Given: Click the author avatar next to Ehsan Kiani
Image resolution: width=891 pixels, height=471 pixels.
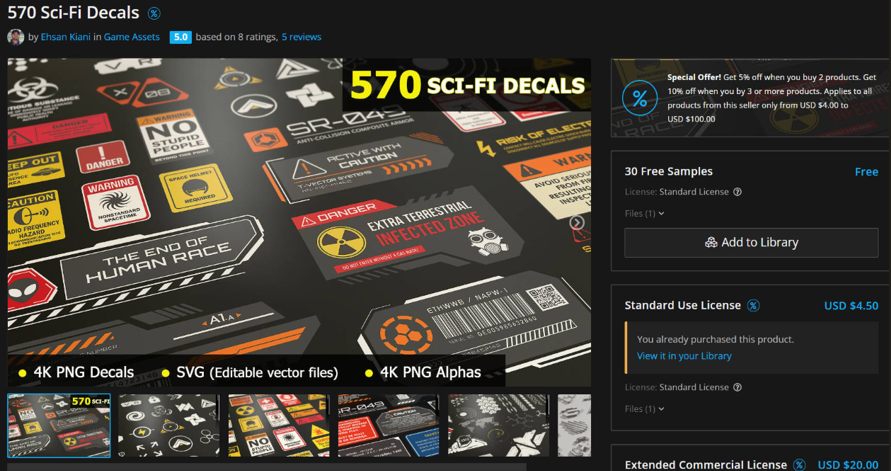Looking at the screenshot, I should pos(15,37).
